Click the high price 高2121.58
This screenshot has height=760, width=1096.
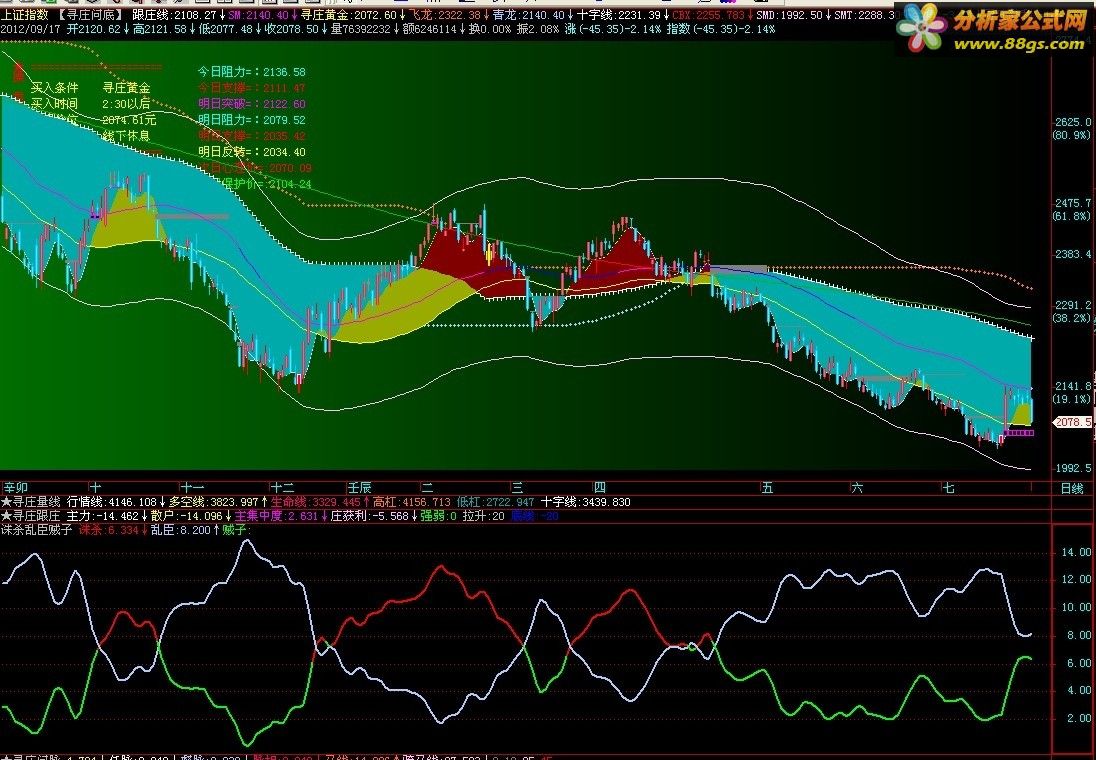click(x=160, y=29)
